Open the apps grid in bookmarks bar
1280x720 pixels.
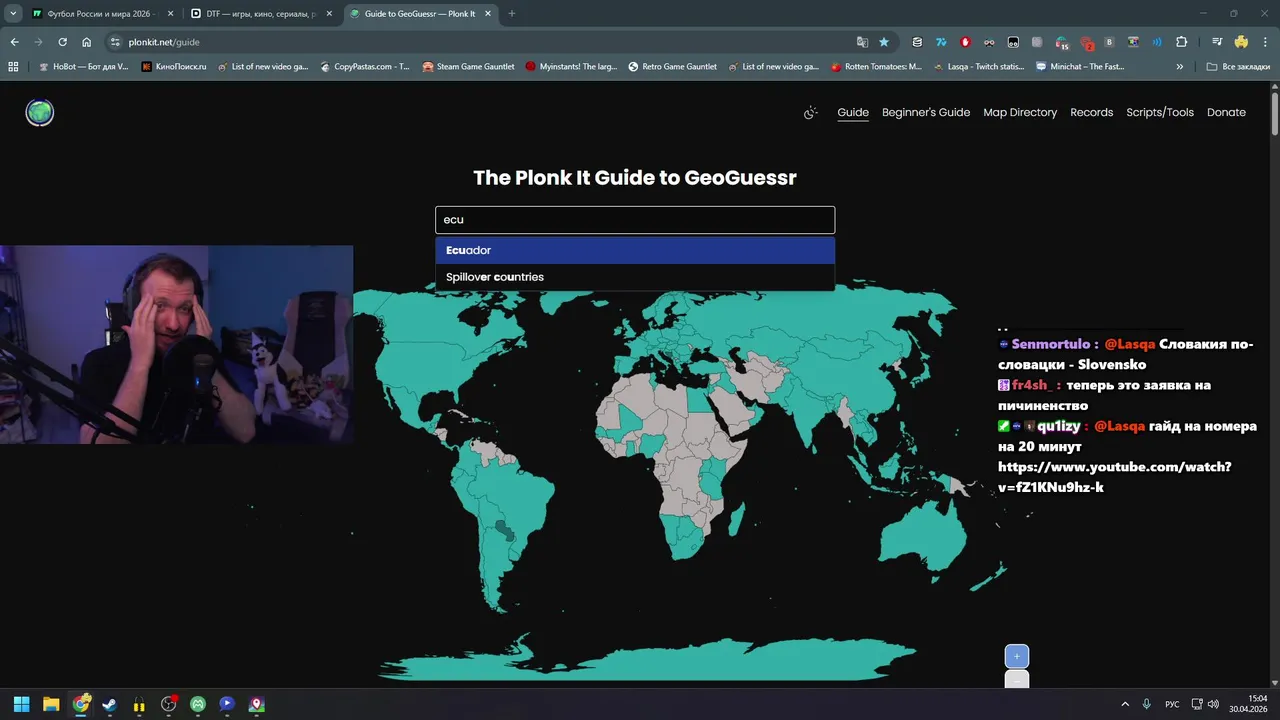click(13, 67)
